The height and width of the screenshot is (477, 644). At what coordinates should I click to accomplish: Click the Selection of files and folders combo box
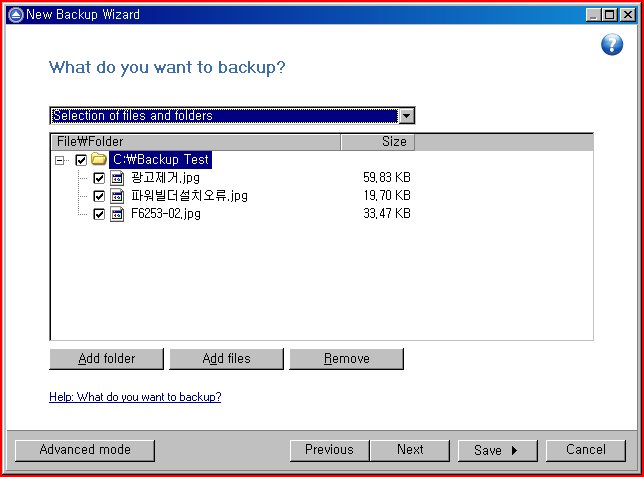(232, 116)
